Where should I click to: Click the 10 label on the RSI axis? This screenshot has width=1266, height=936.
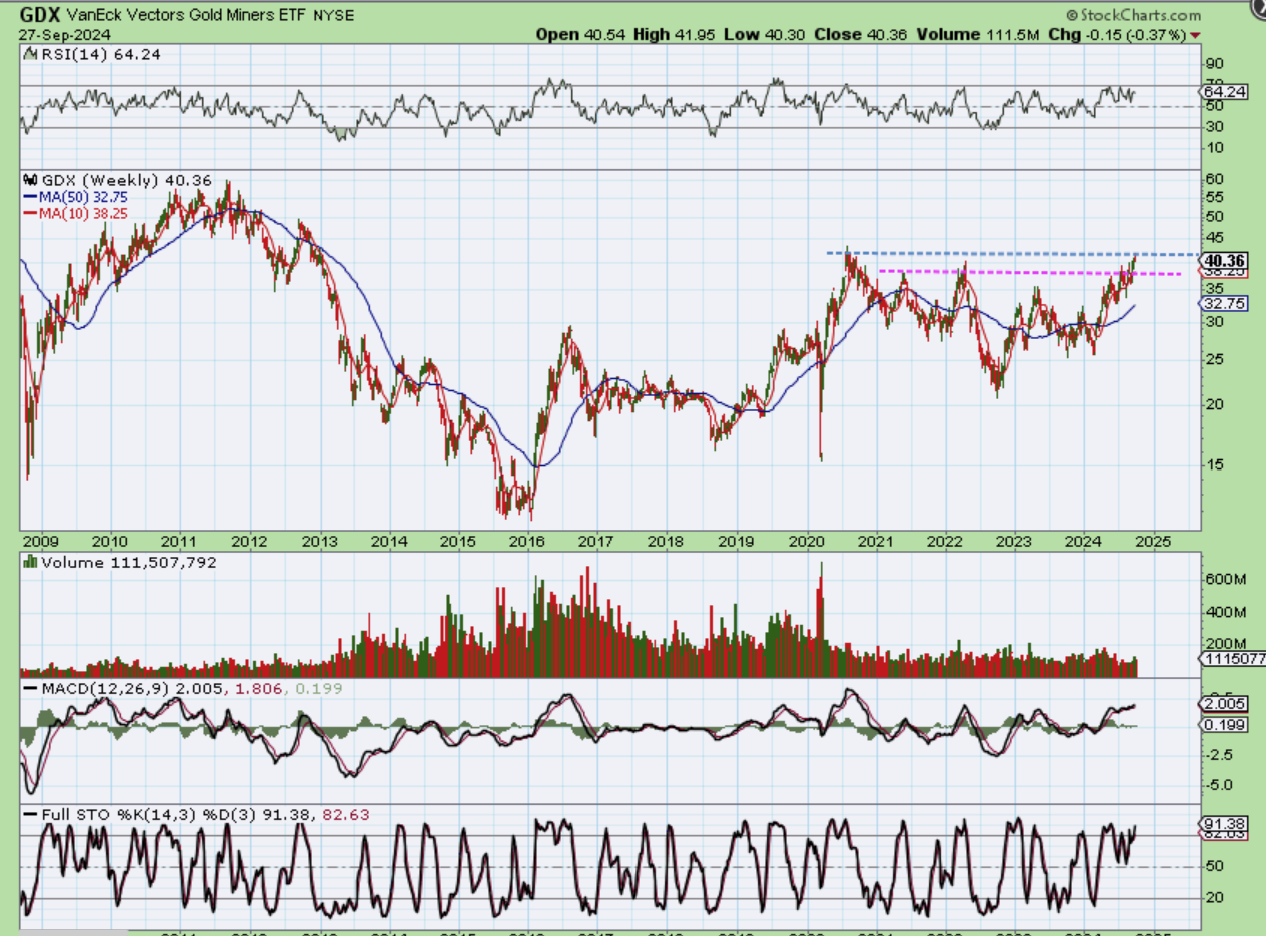1213,147
